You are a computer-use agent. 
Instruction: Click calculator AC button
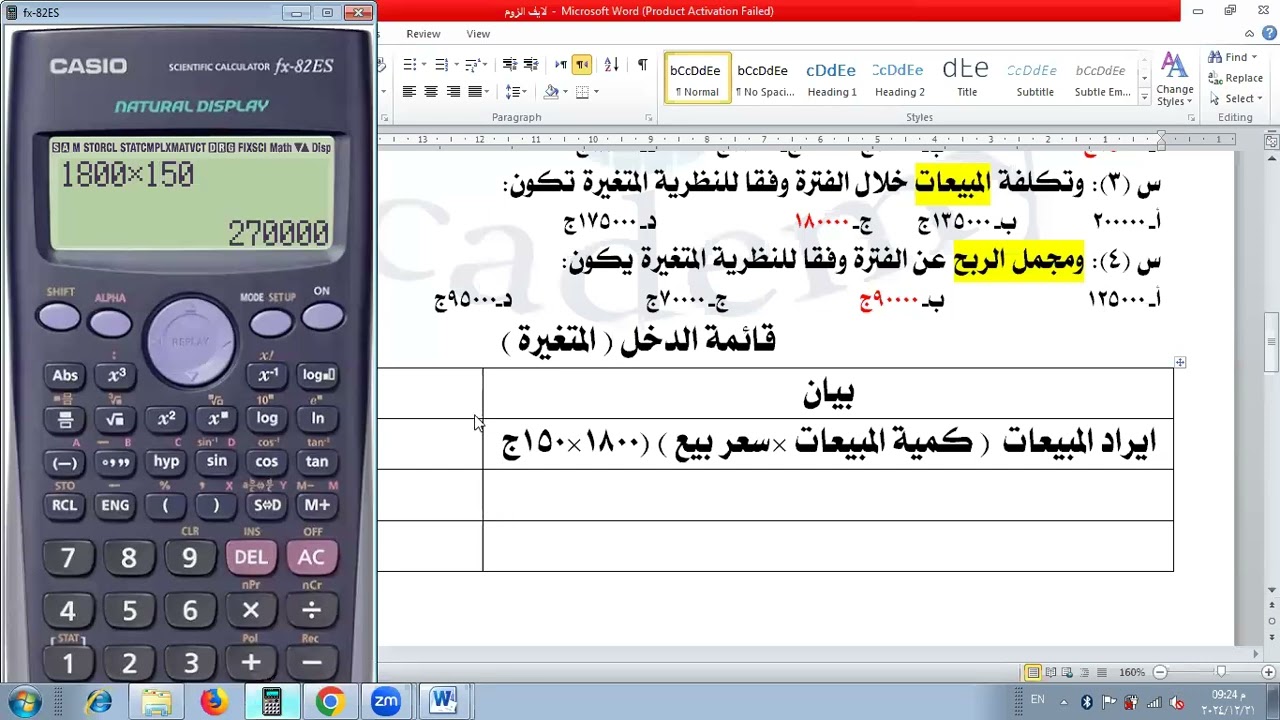311,557
